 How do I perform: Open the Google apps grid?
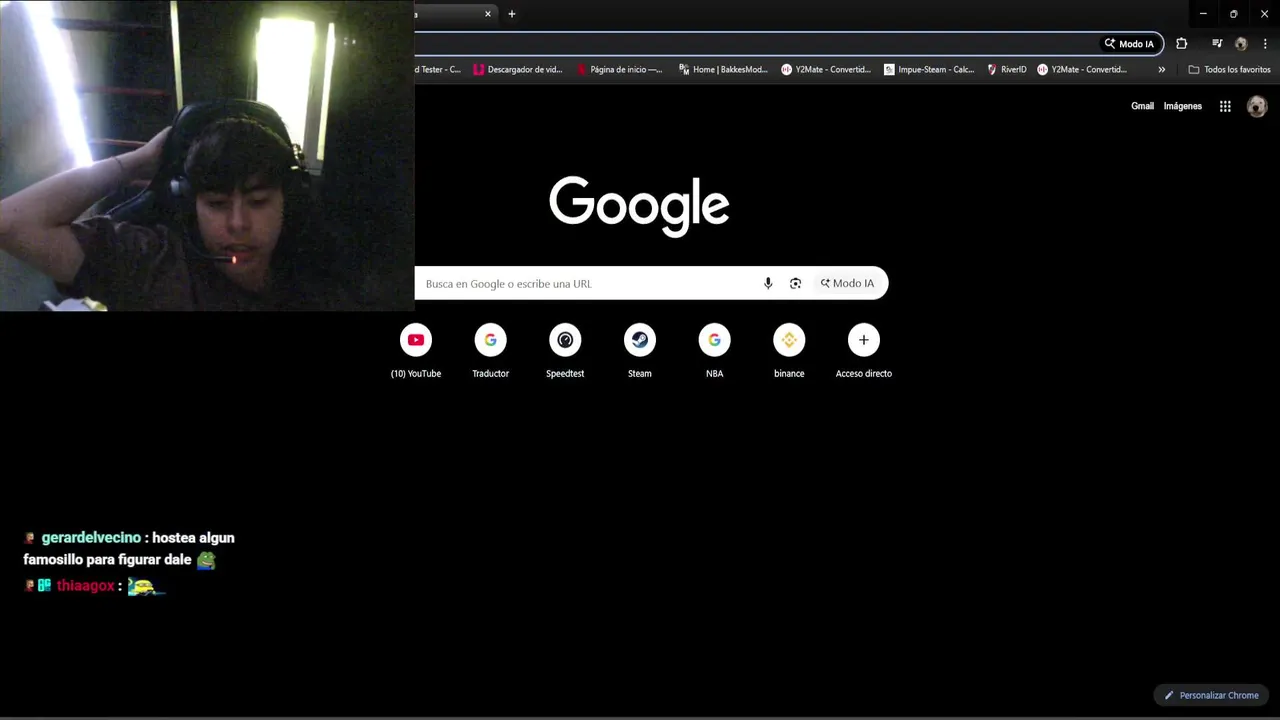coord(1225,106)
